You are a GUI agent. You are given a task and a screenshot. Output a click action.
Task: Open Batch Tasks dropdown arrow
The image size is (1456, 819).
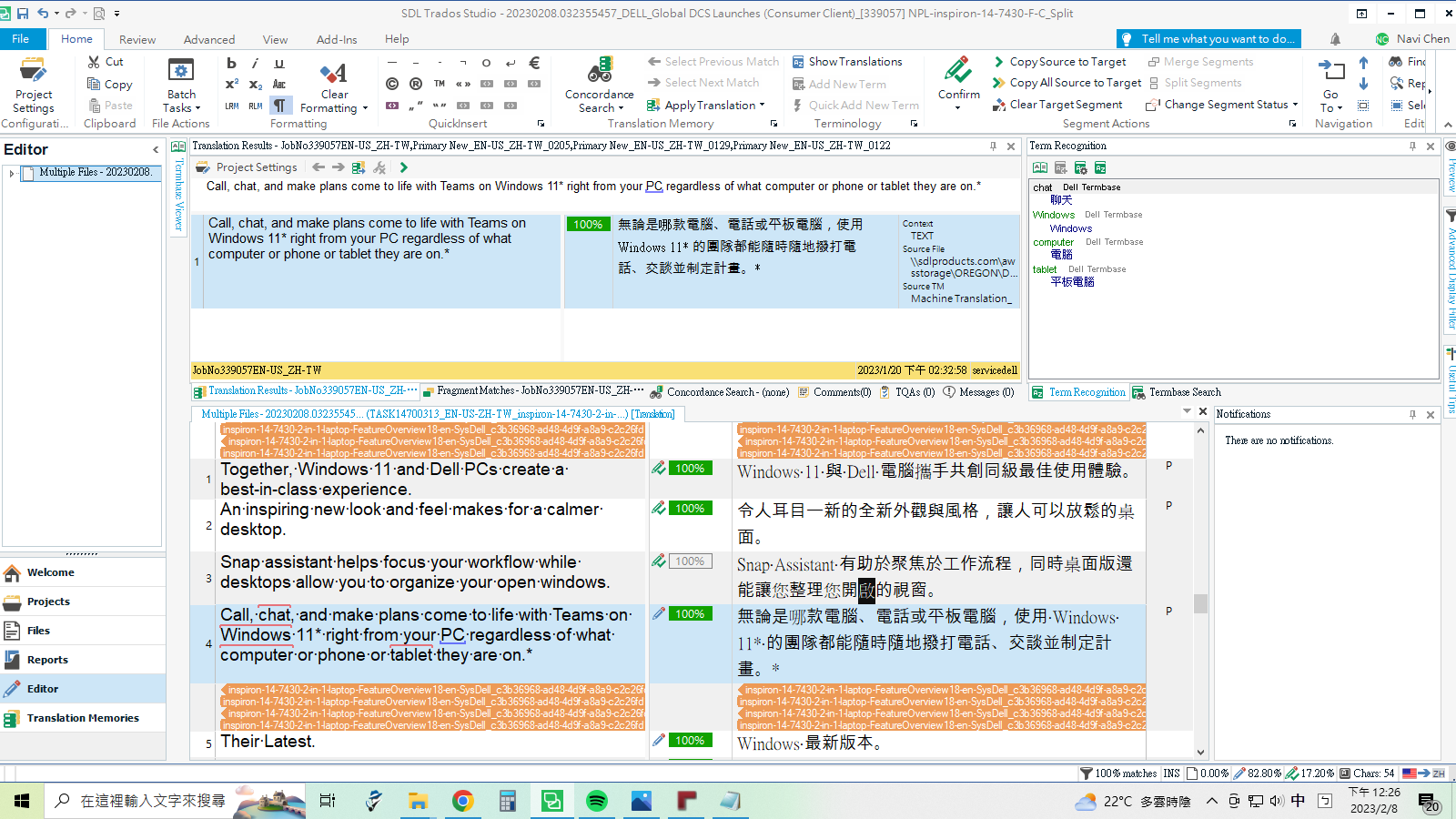(198, 108)
